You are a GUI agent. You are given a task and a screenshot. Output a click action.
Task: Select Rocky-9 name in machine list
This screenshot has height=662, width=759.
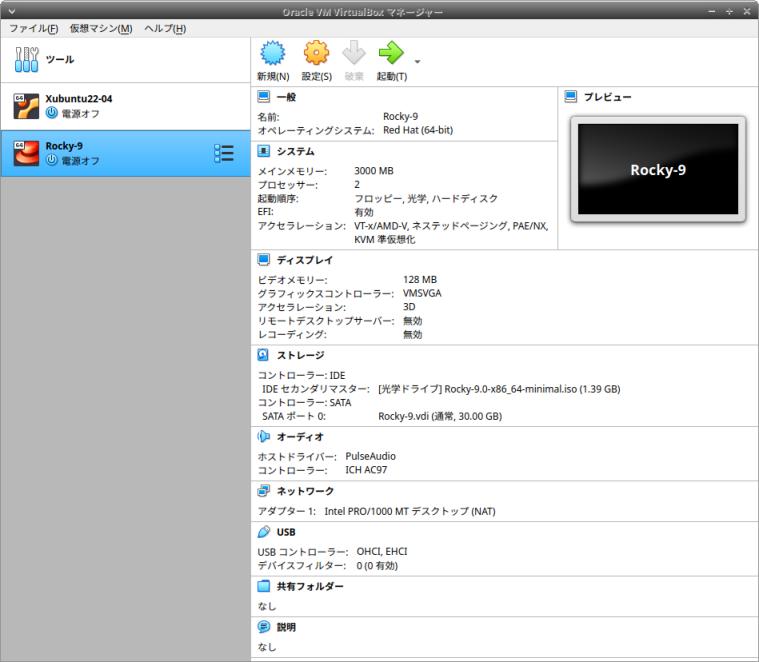pyautogui.click(x=64, y=146)
